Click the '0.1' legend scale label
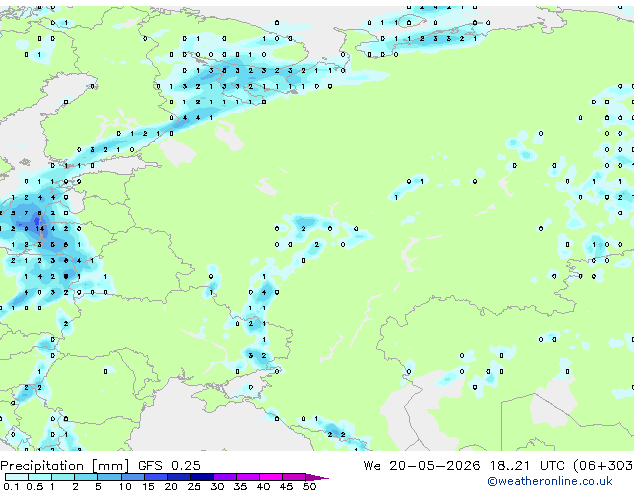634x490 pixels. pos(11,486)
